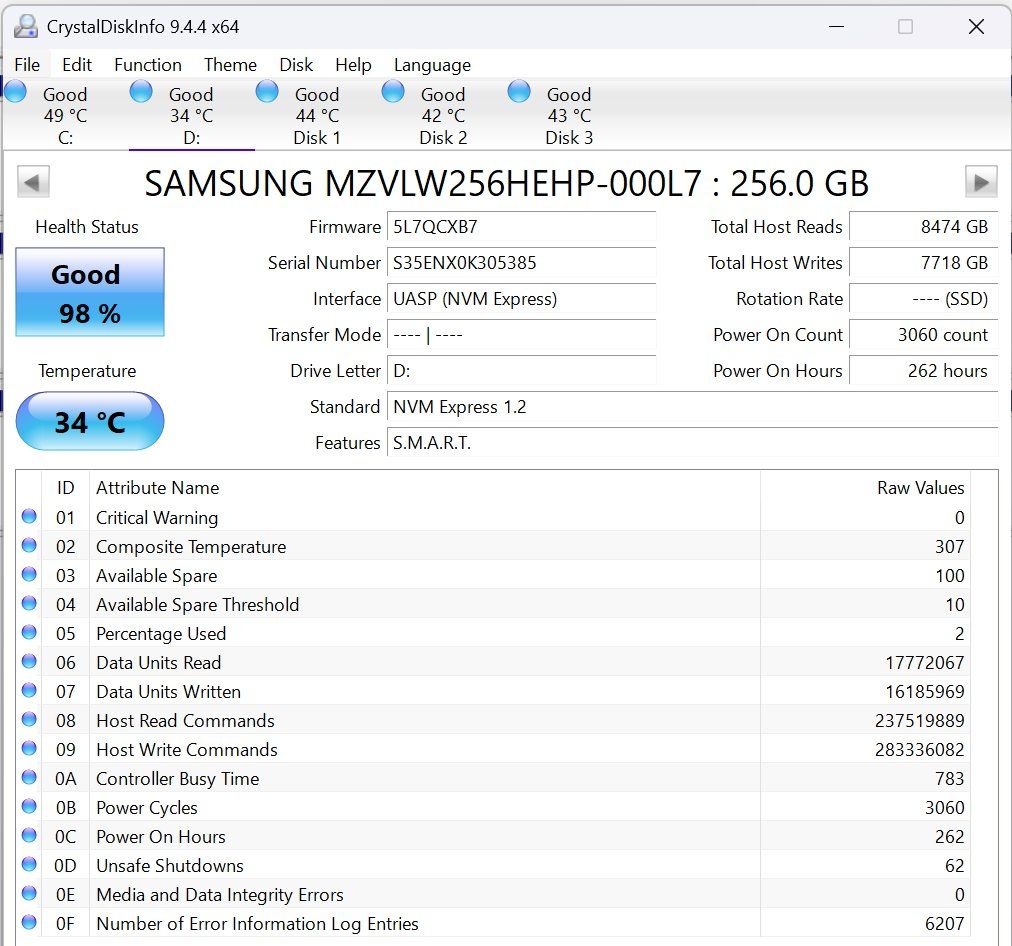Click the Firmware field 5L7QCXB7
The width and height of the screenshot is (1012, 946).
(x=521, y=226)
